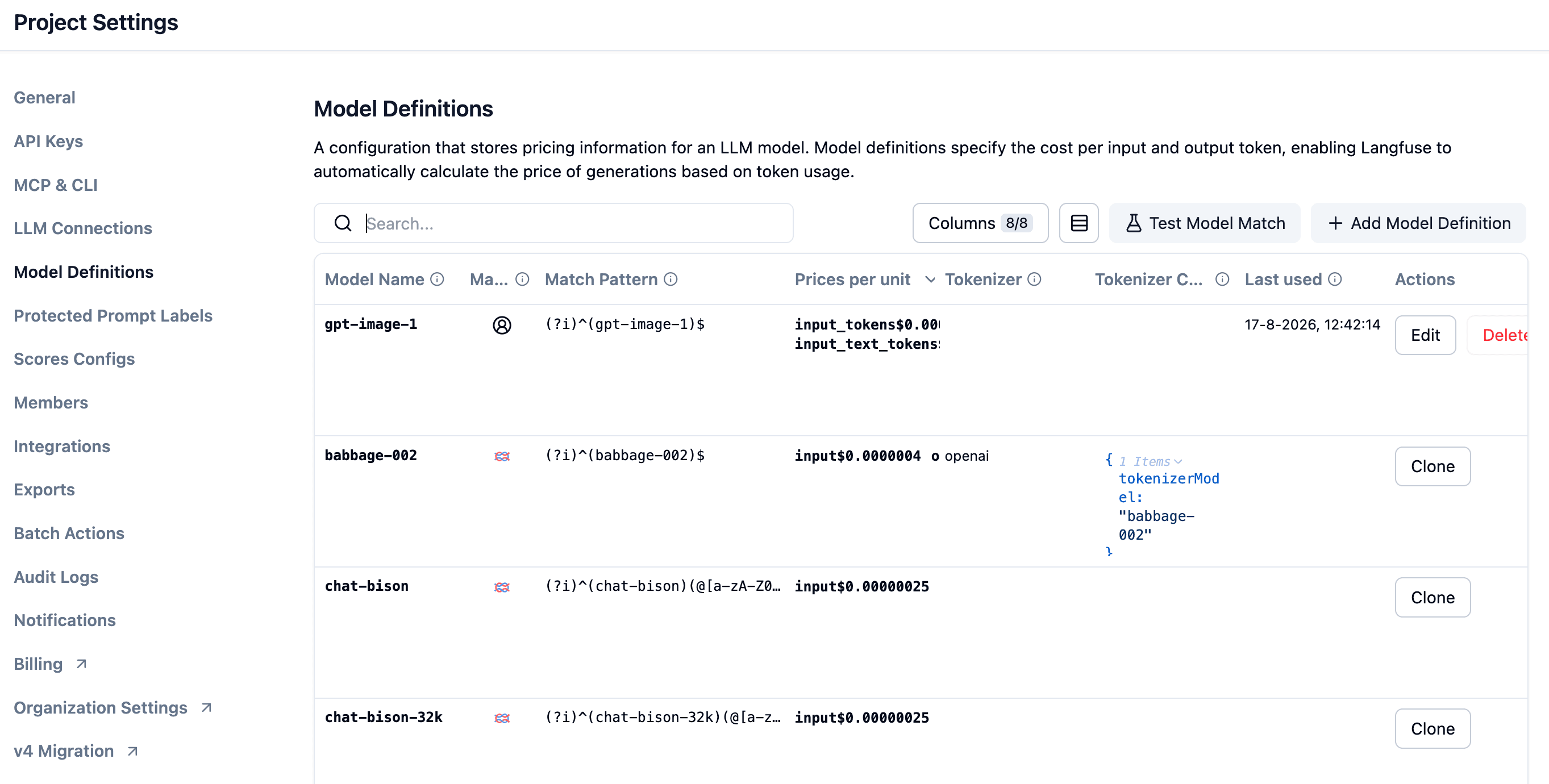
Task: Click last used date 17-8-2026, 12:42:14
Action: (x=1312, y=324)
